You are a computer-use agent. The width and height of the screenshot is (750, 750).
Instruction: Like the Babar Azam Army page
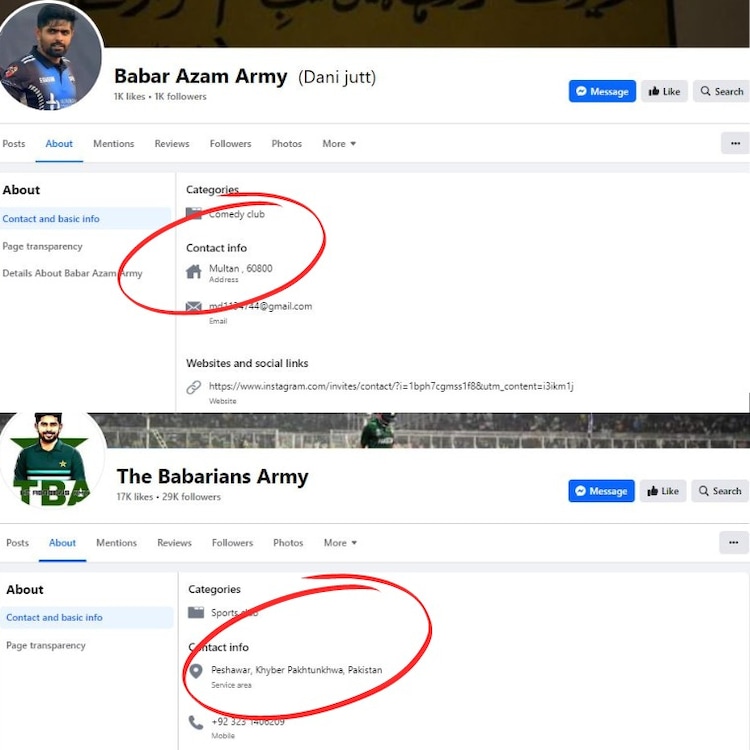click(x=664, y=91)
